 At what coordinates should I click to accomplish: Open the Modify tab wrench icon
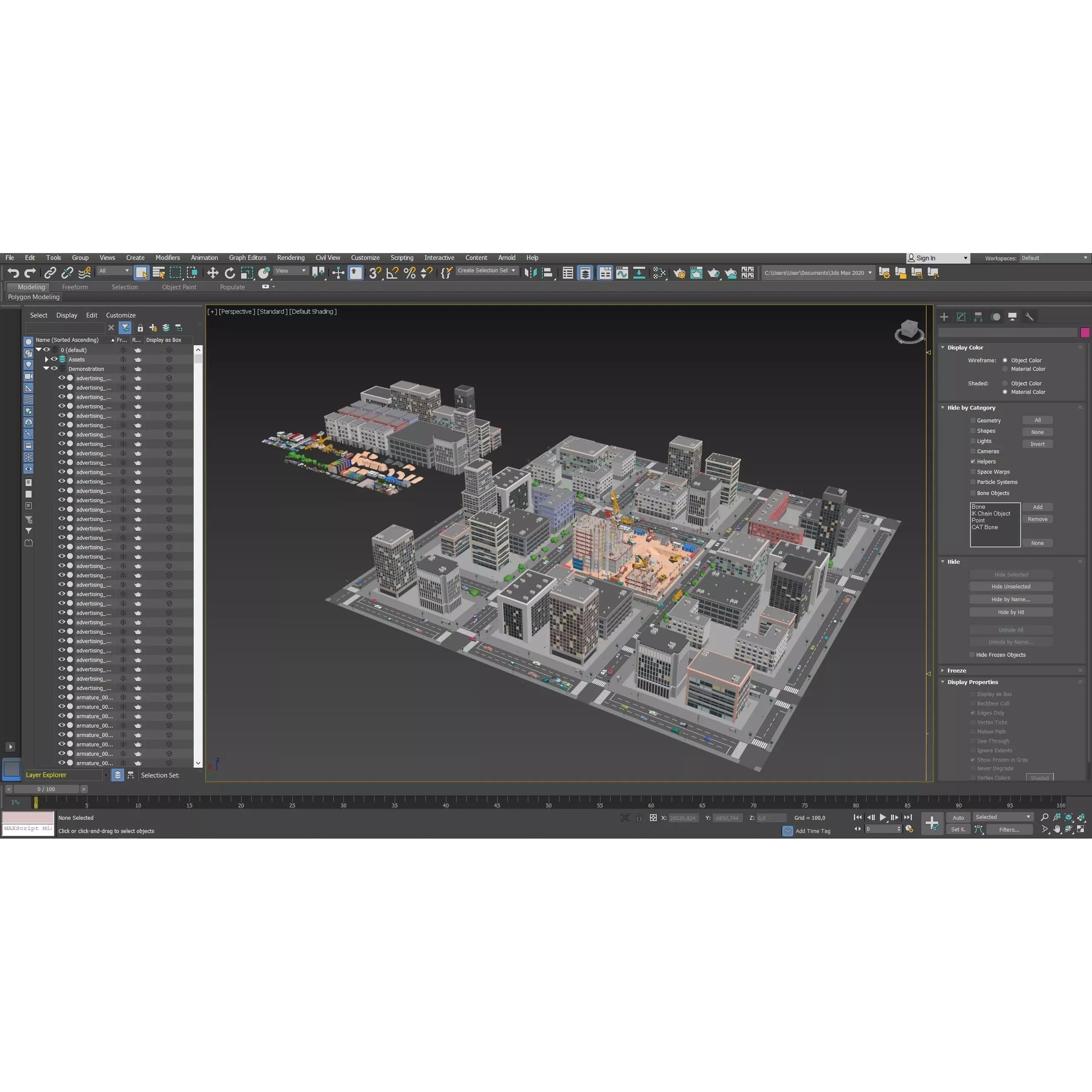coord(1030,317)
